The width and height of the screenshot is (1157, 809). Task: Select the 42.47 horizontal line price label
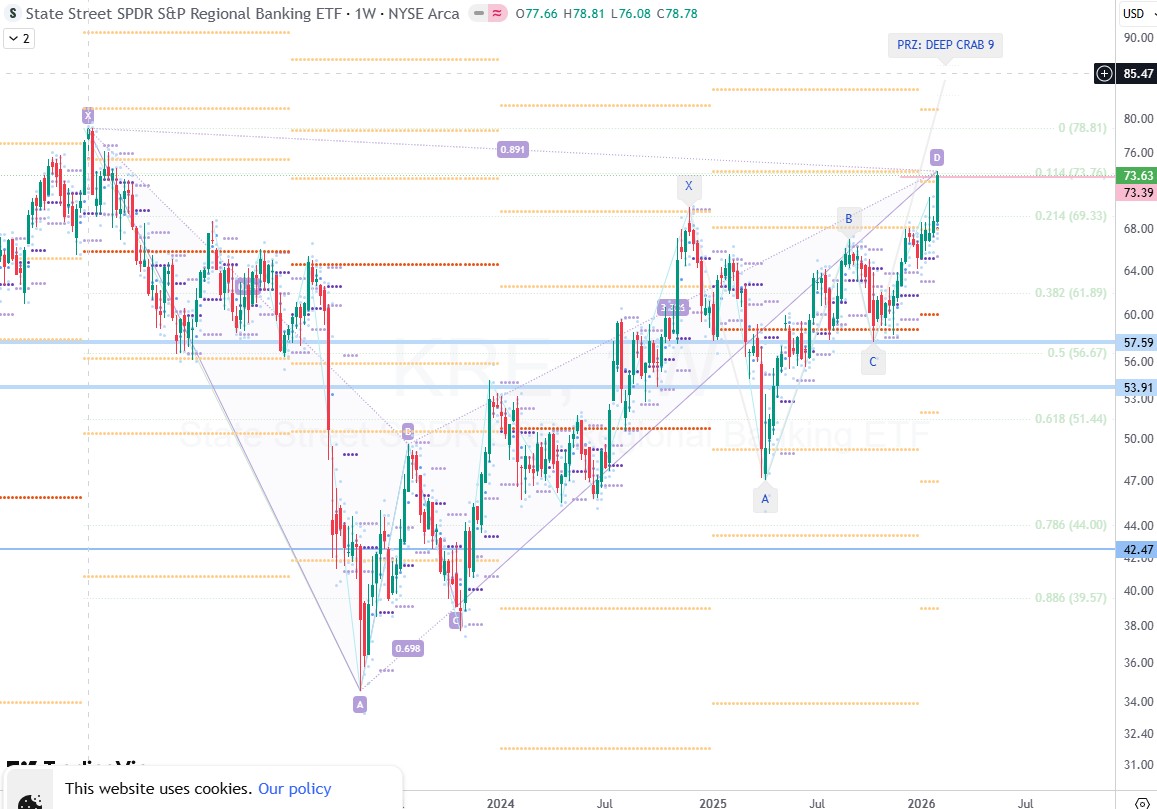[1138, 550]
